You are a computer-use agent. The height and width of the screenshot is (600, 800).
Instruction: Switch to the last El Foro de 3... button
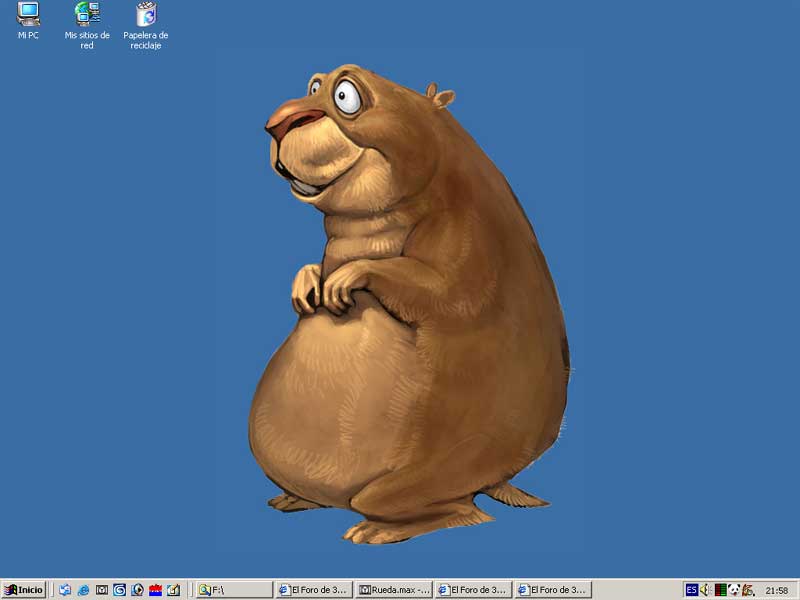click(553, 590)
